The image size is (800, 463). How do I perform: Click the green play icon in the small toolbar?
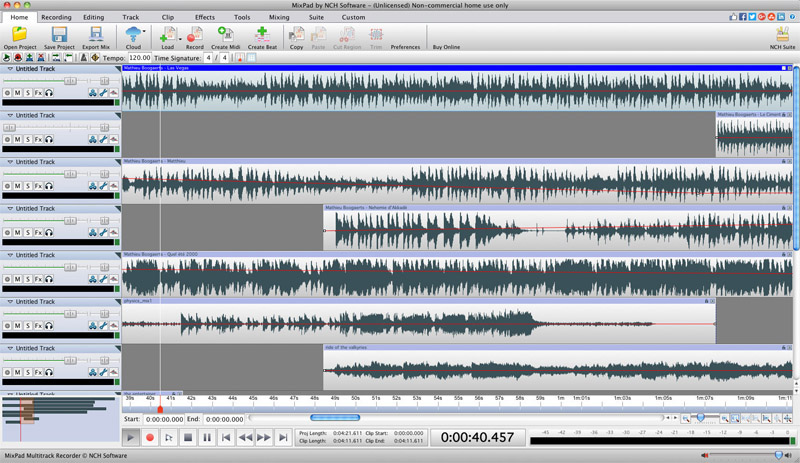click(x=7, y=58)
